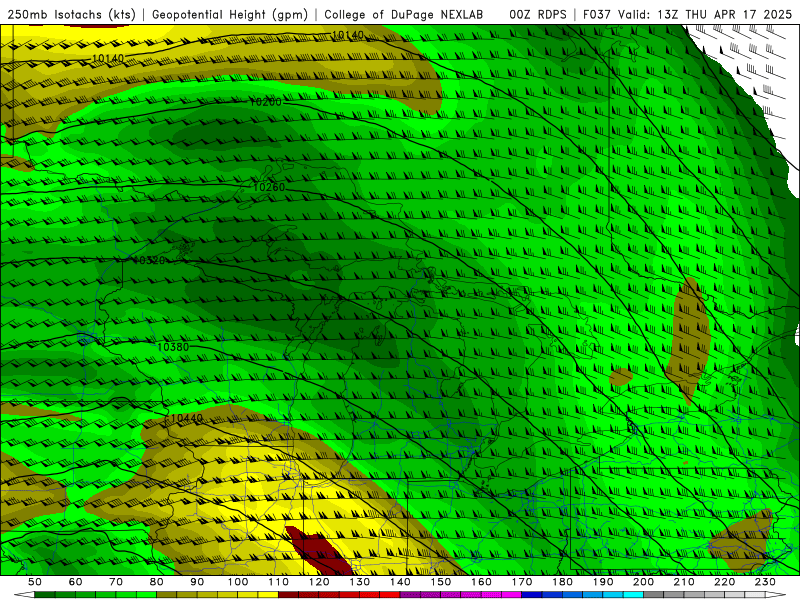
Task: Select the '00Z RDPS' model run label
Action: [538, 15]
